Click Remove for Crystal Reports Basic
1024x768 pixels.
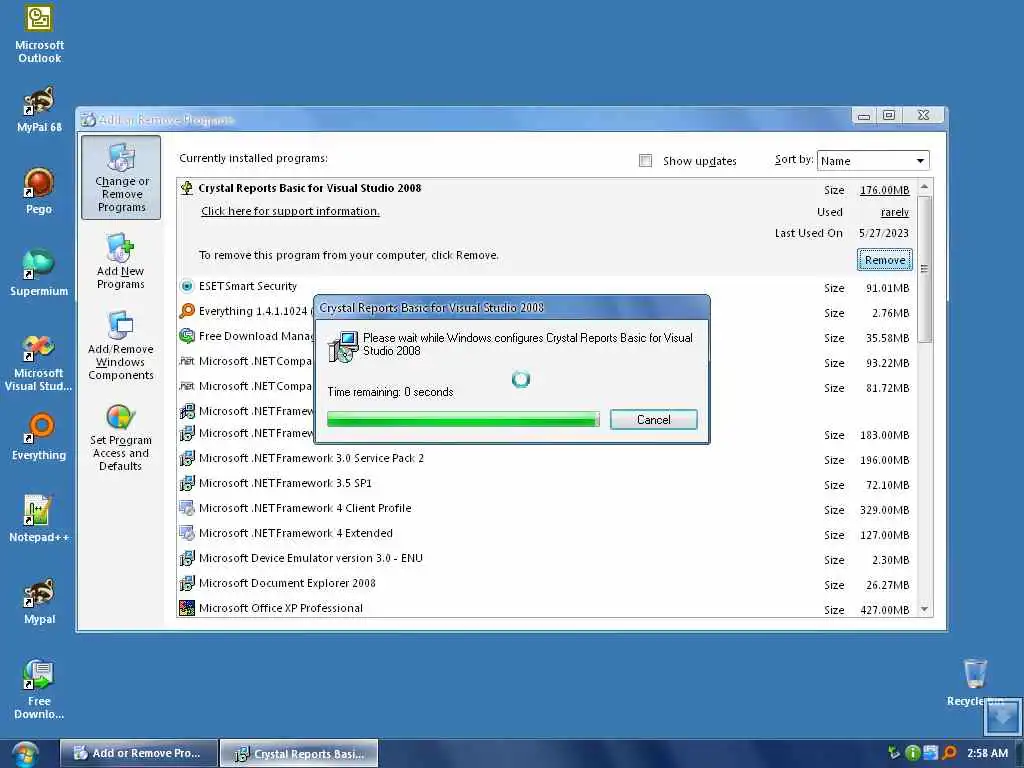coord(884,260)
